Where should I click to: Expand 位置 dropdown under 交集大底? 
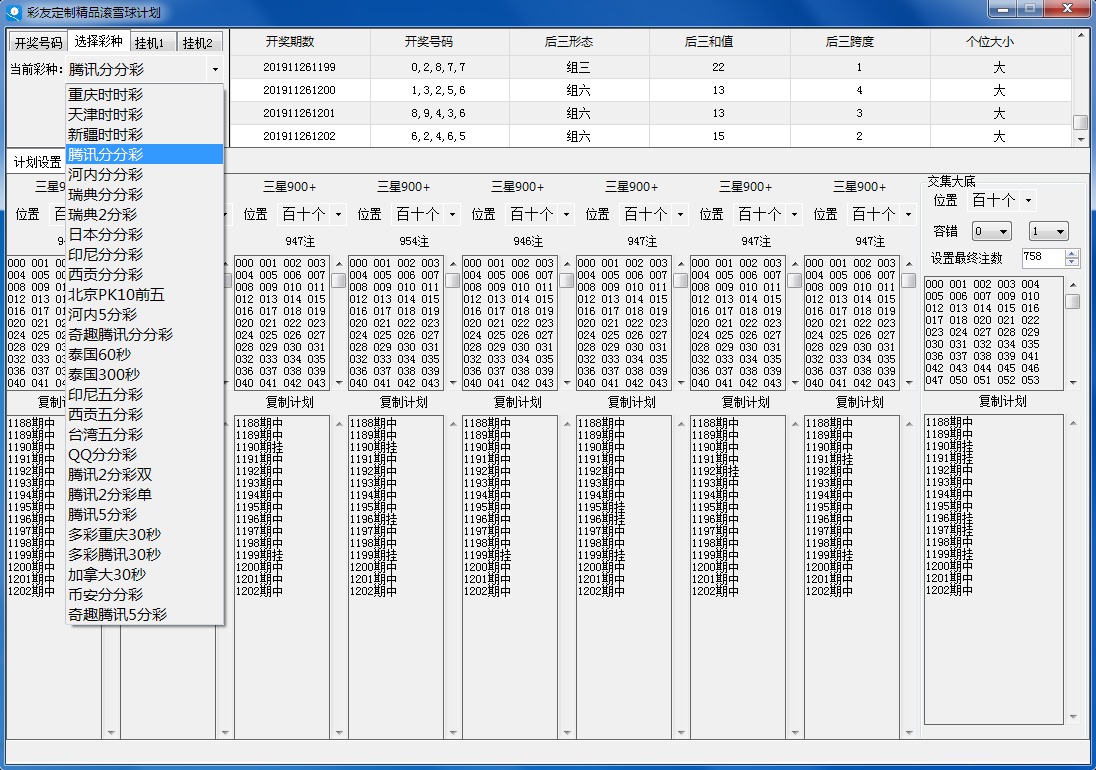pos(1028,201)
